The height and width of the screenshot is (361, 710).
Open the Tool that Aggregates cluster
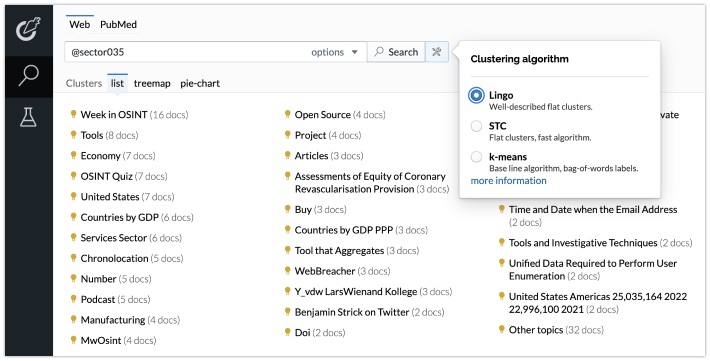[x=357, y=250]
